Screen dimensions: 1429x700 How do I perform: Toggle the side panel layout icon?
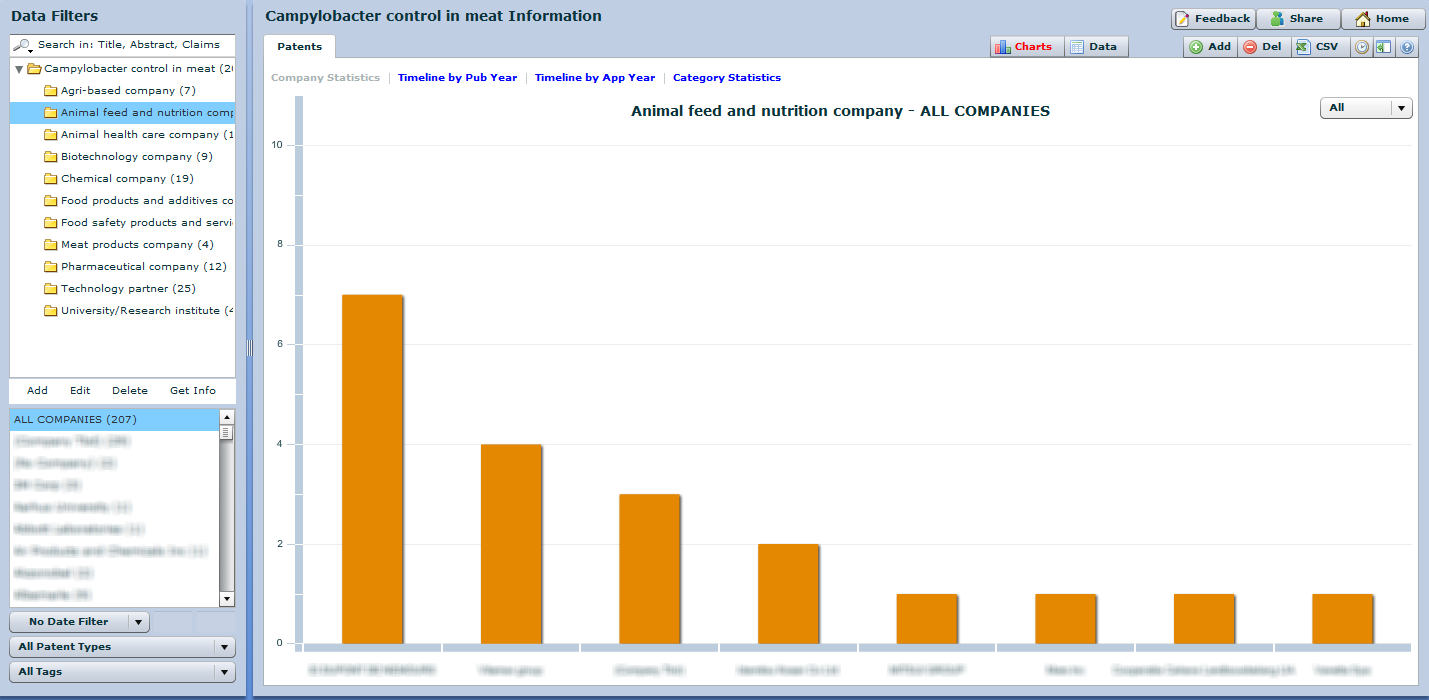point(1383,47)
